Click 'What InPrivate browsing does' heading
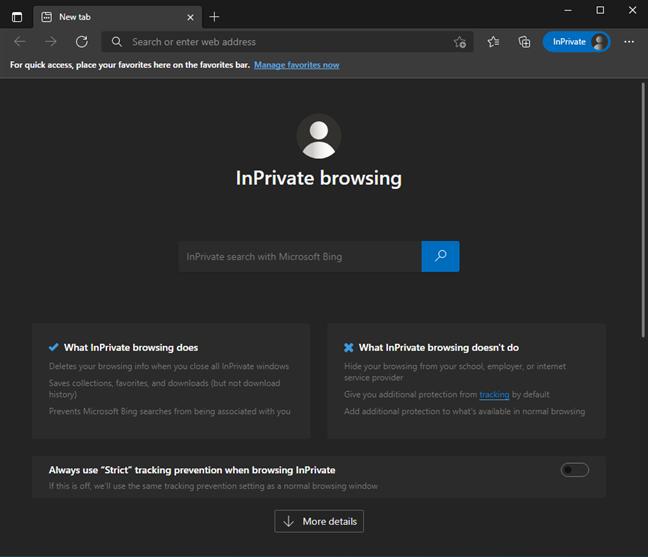 coord(131,348)
